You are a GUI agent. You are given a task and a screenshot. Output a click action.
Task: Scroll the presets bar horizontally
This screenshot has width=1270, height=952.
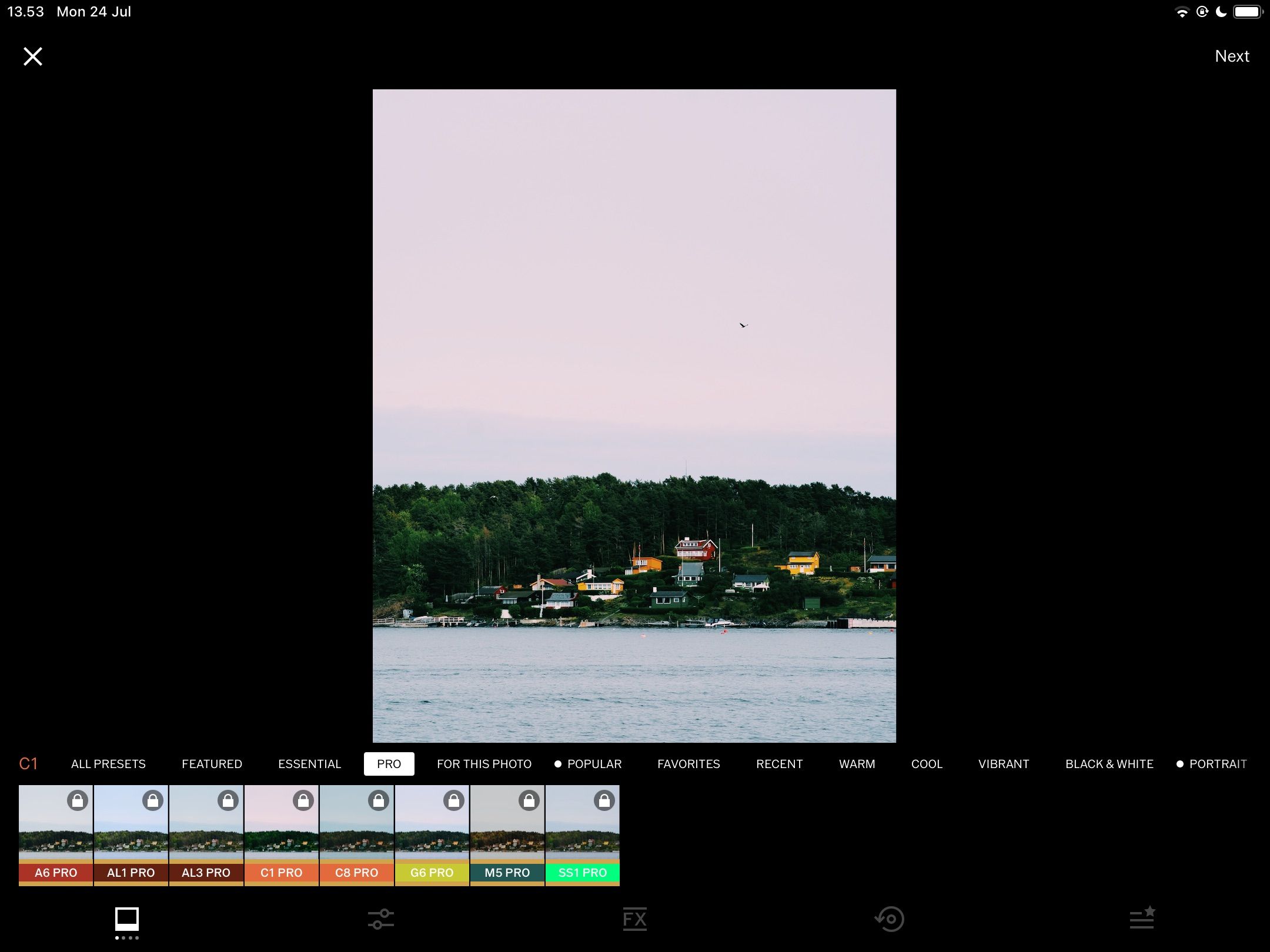[x=319, y=835]
